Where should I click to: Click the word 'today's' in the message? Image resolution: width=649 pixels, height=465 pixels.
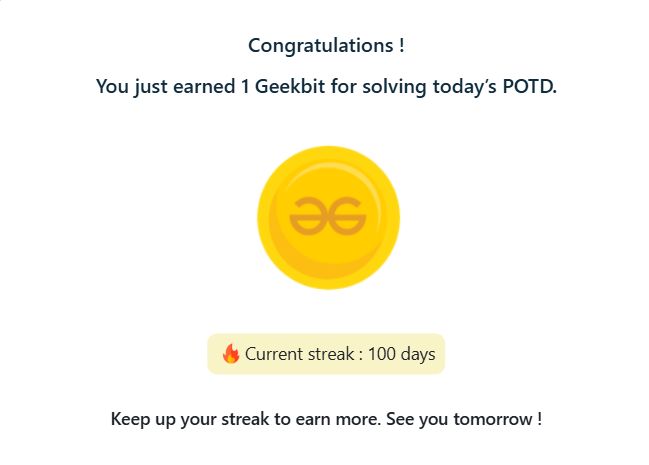tap(465, 87)
